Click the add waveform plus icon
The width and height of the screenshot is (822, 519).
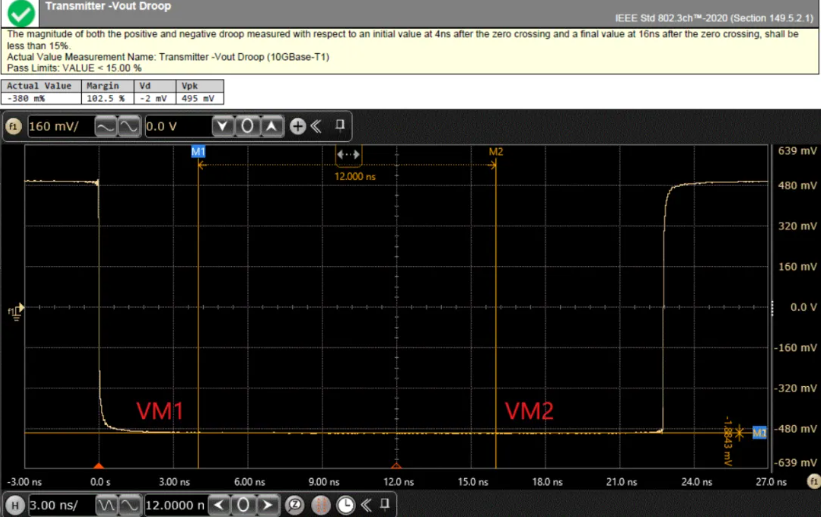tap(297, 127)
